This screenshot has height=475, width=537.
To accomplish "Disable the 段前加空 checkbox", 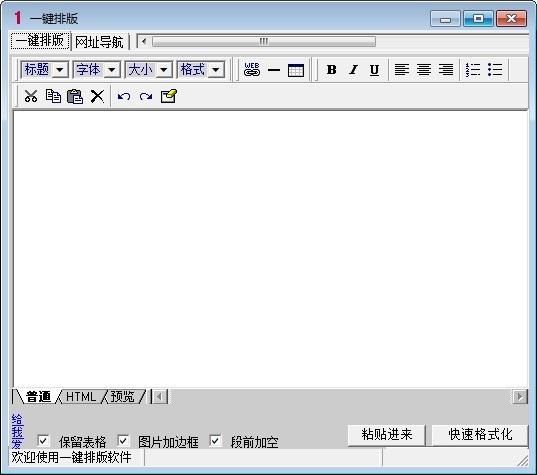I will pos(215,441).
